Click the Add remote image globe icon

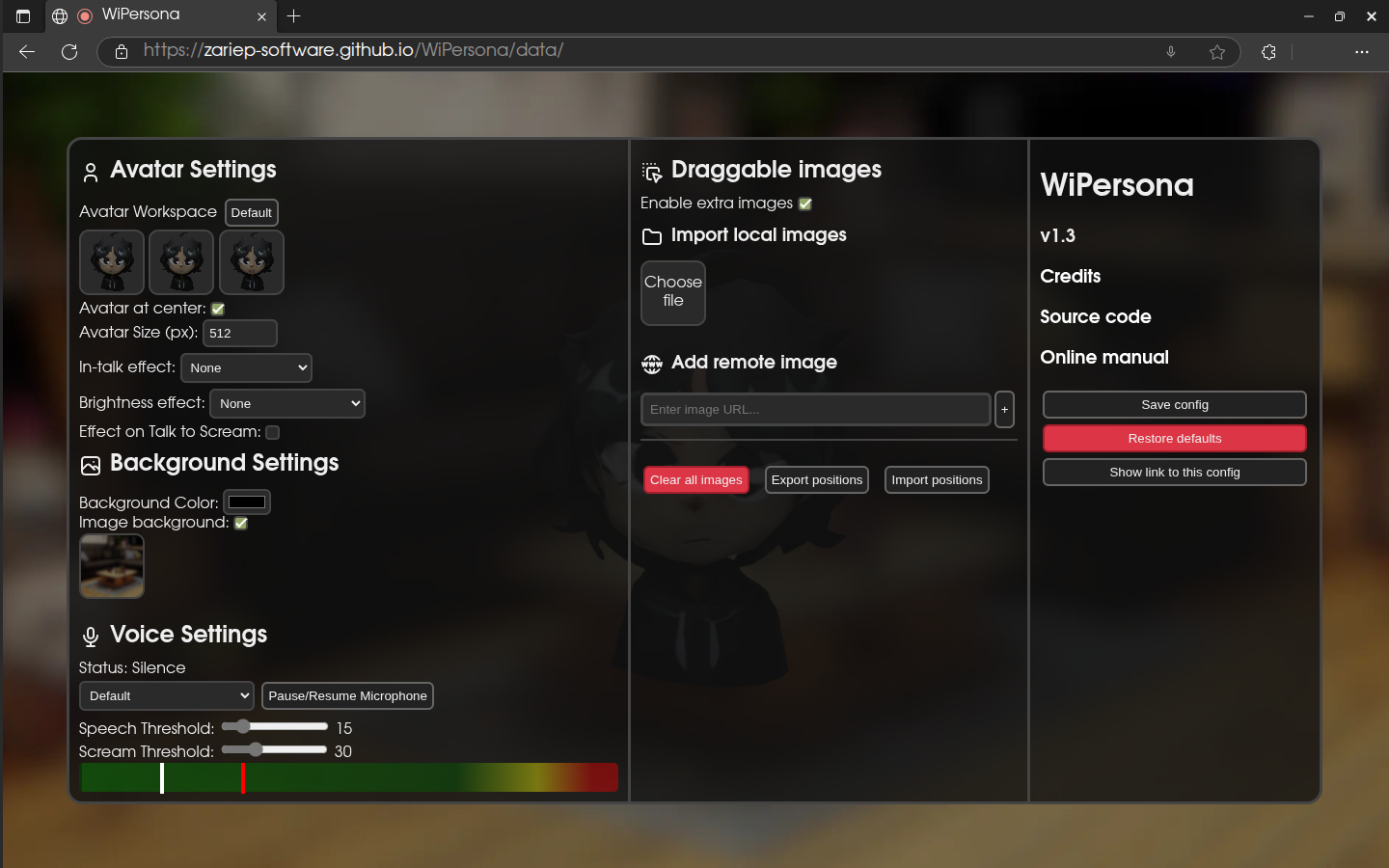(x=652, y=364)
